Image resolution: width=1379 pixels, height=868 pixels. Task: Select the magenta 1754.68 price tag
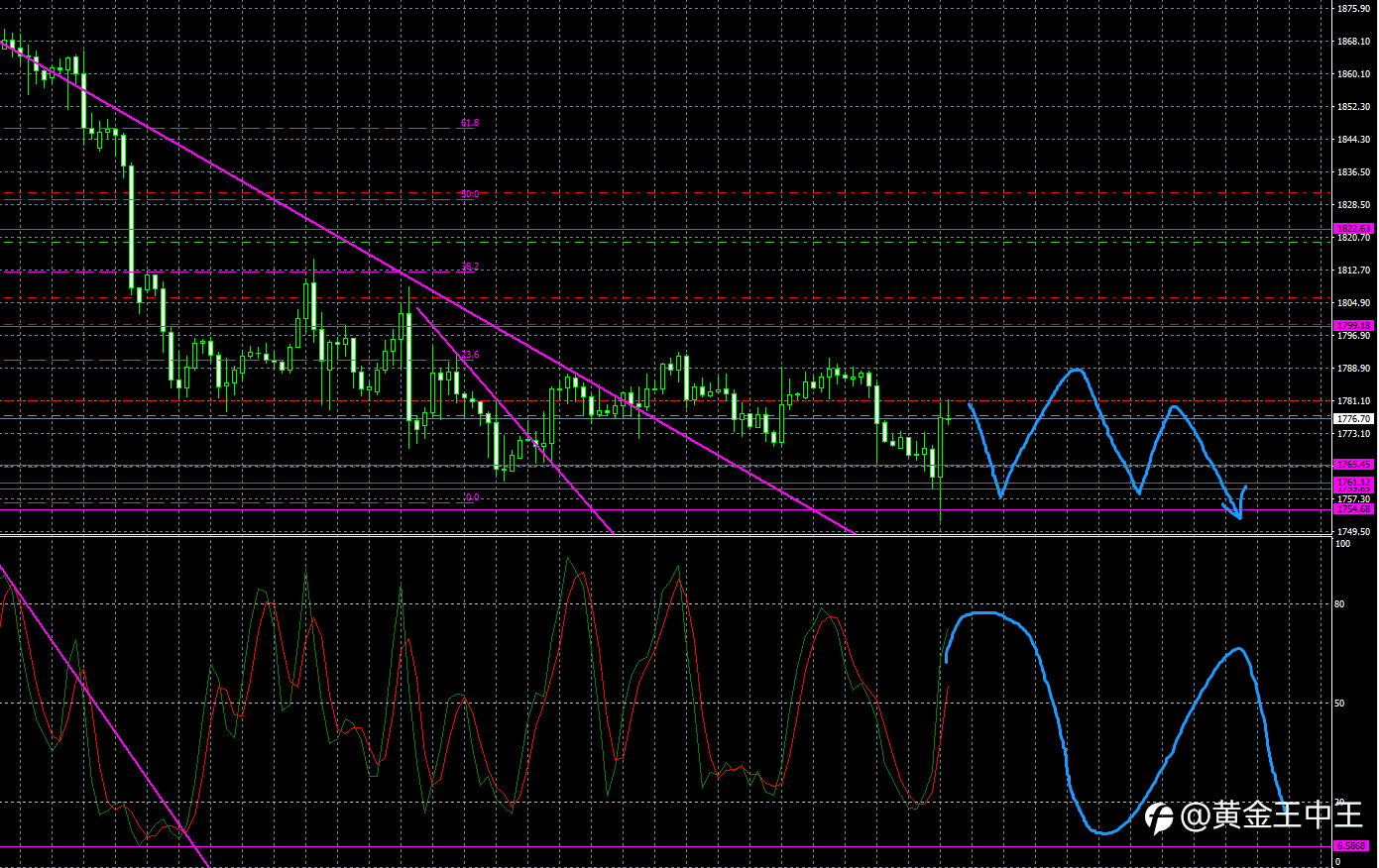1353,509
